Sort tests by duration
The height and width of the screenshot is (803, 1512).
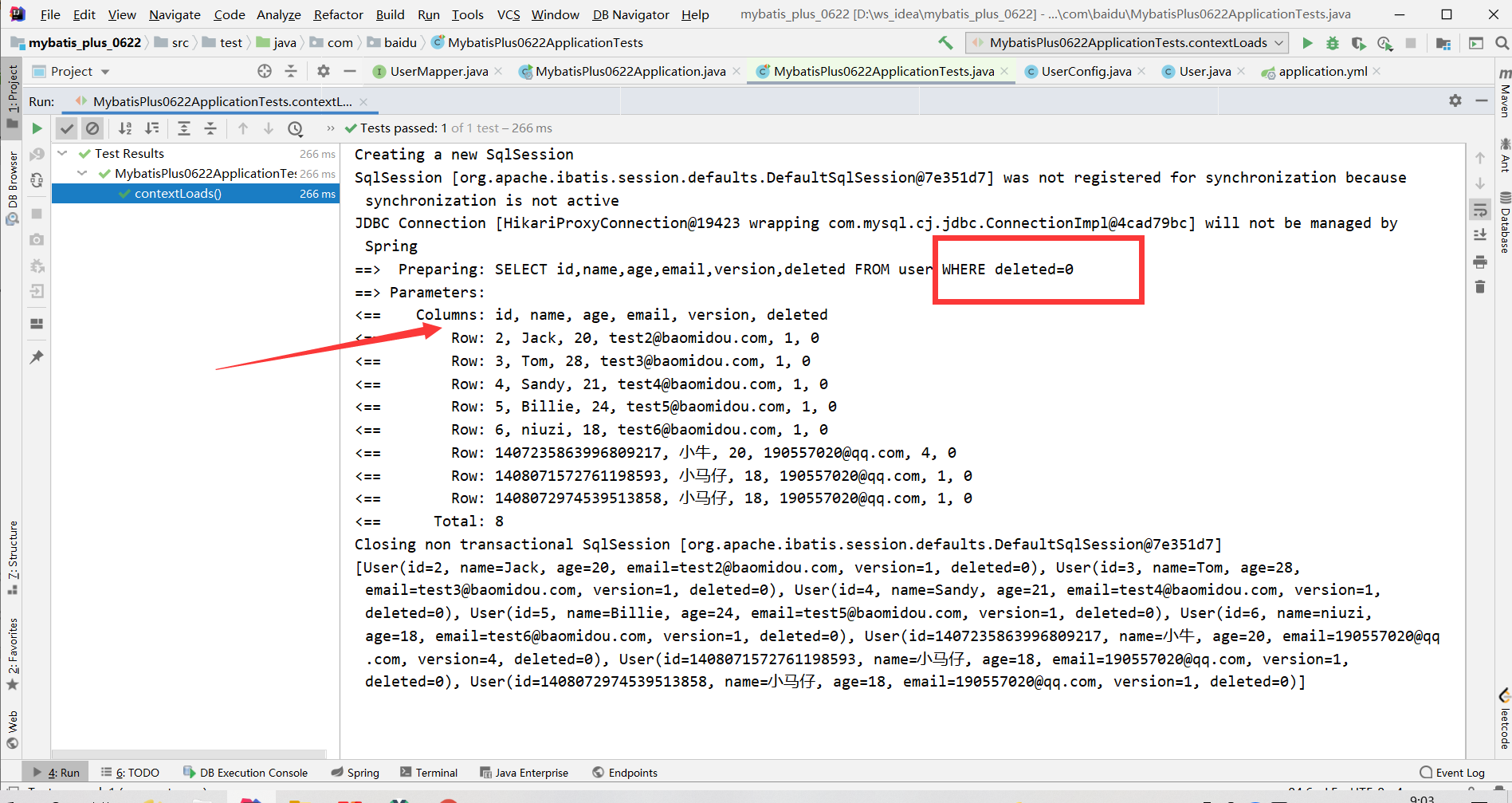(151, 128)
